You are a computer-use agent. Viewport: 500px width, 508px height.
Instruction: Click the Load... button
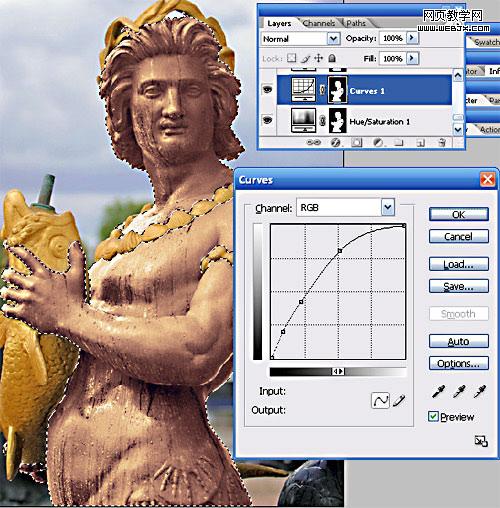[459, 264]
